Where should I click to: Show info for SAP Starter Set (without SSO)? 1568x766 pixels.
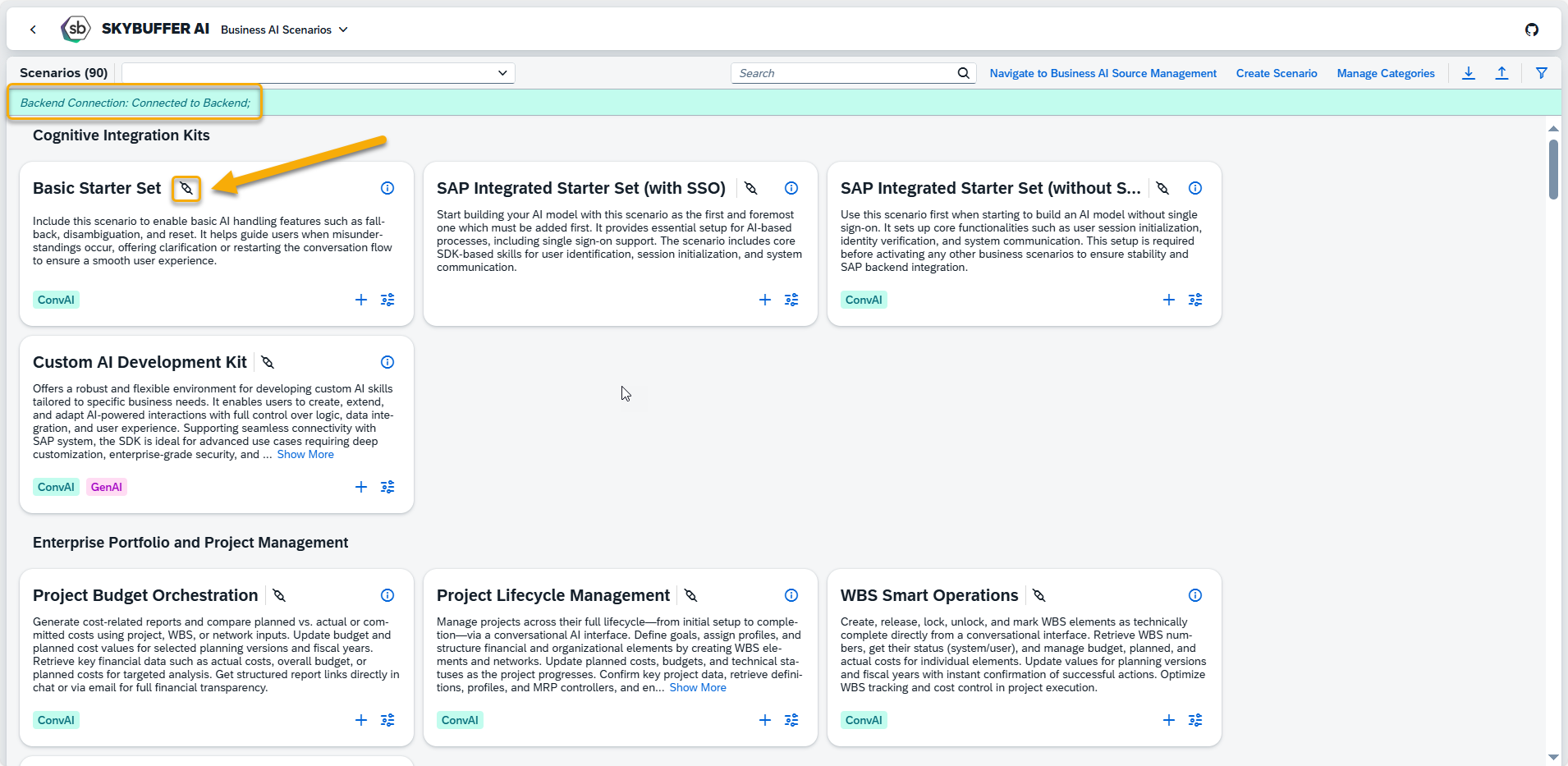pyautogui.click(x=1195, y=188)
